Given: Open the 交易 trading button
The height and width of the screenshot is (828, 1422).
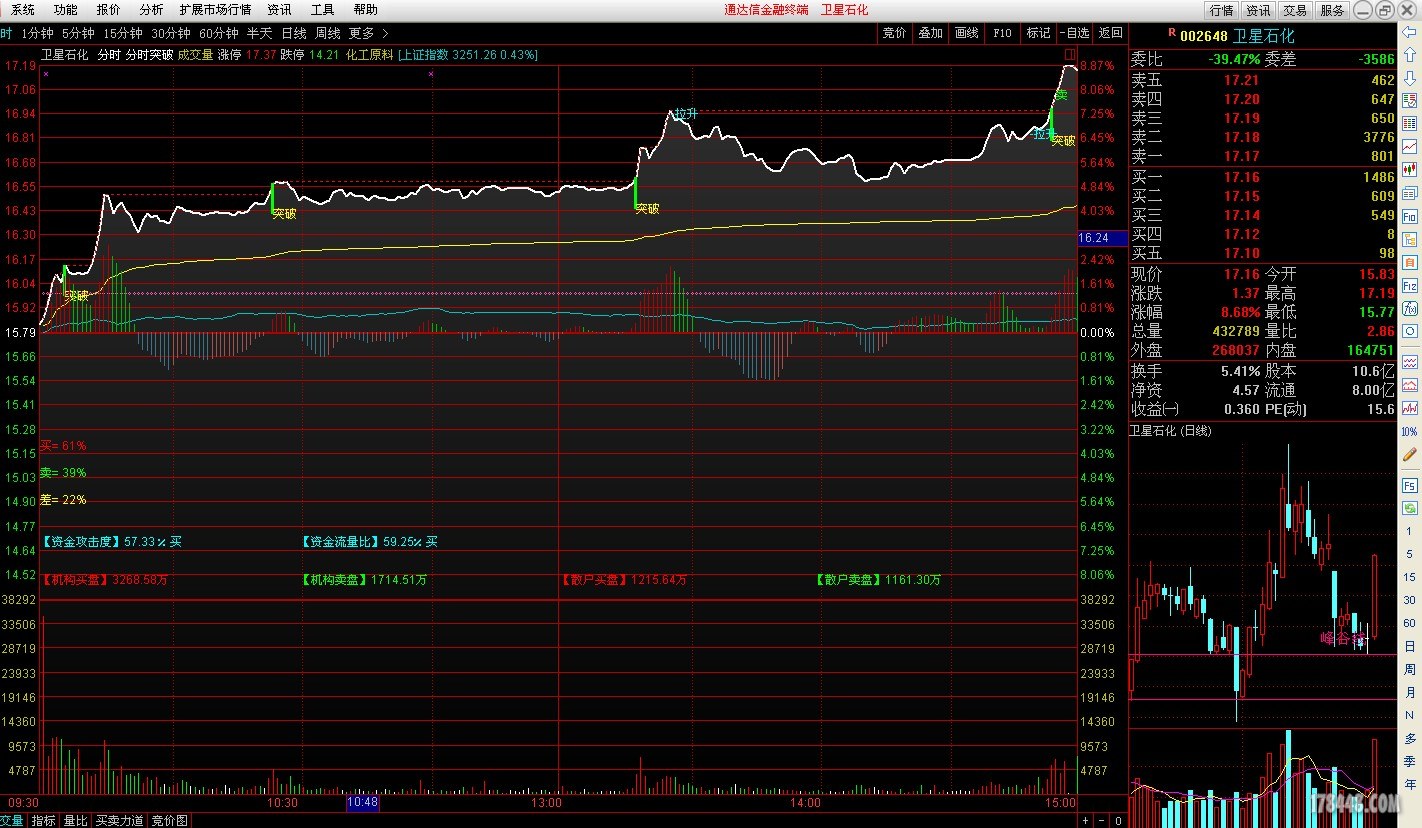Looking at the screenshot, I should coord(1295,10).
